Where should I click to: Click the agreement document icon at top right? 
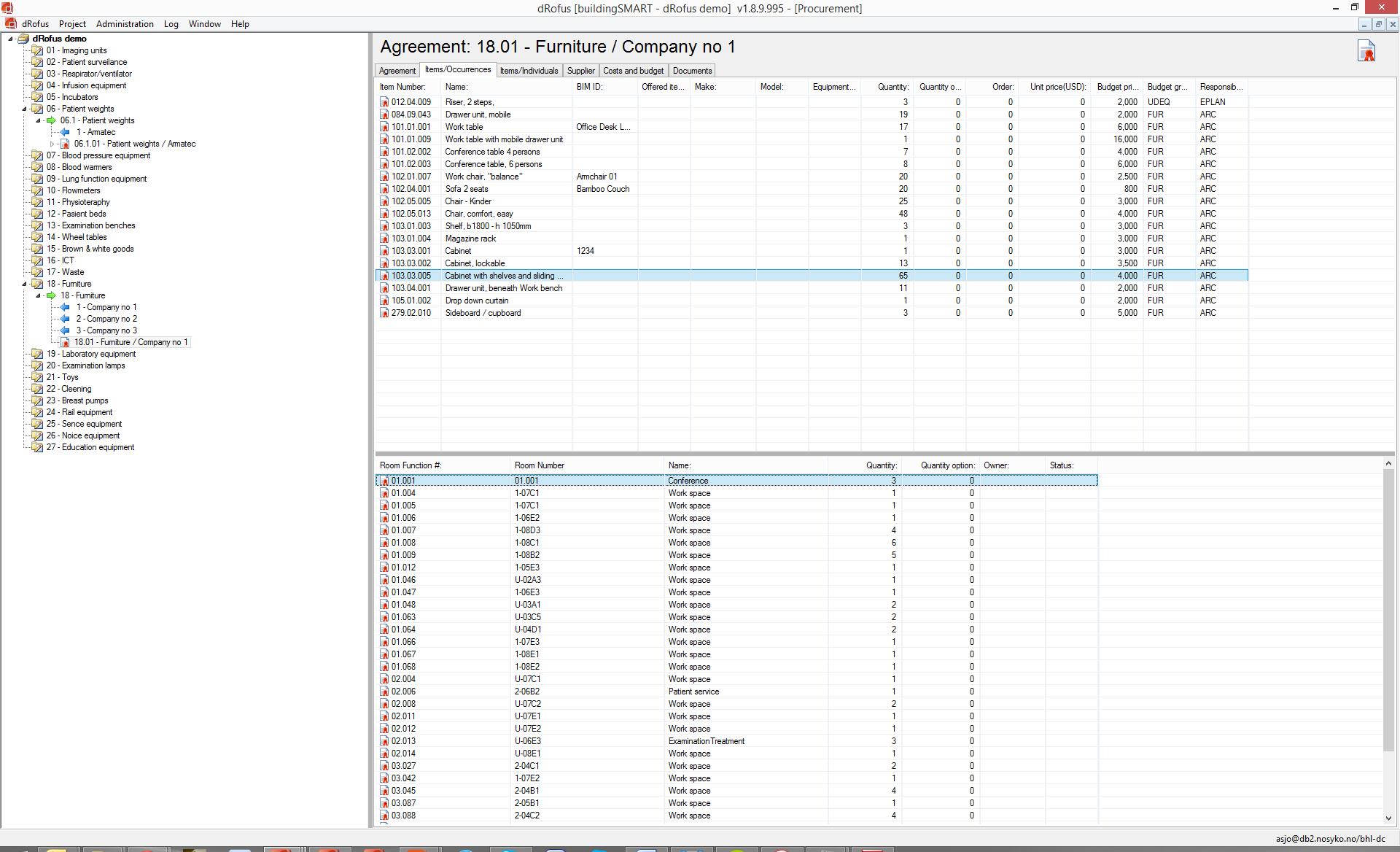1366,51
